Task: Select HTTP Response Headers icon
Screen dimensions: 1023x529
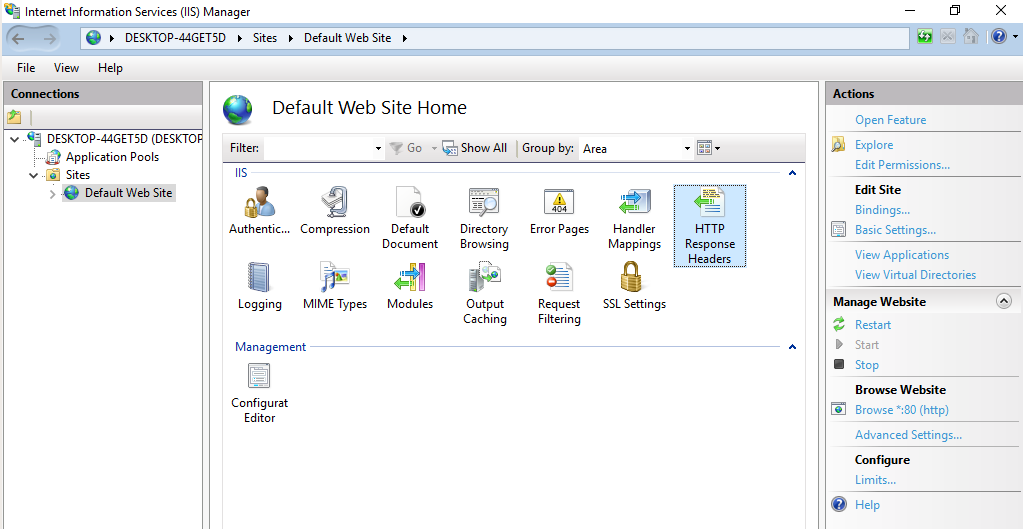Action: pos(710,226)
